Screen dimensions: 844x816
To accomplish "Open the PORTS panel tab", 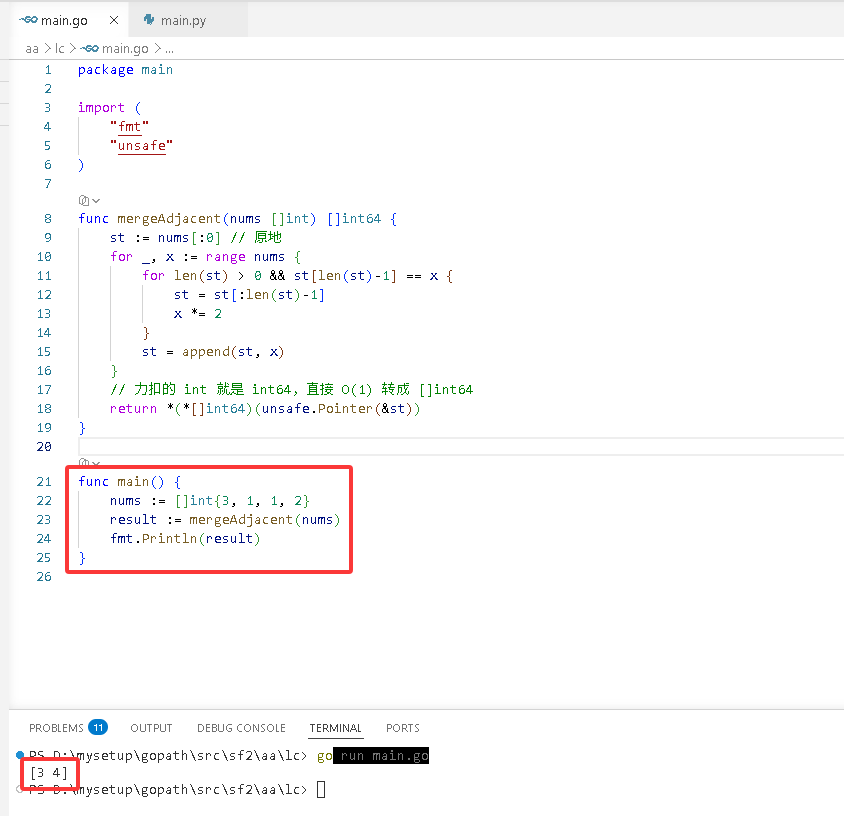I will click(x=403, y=728).
